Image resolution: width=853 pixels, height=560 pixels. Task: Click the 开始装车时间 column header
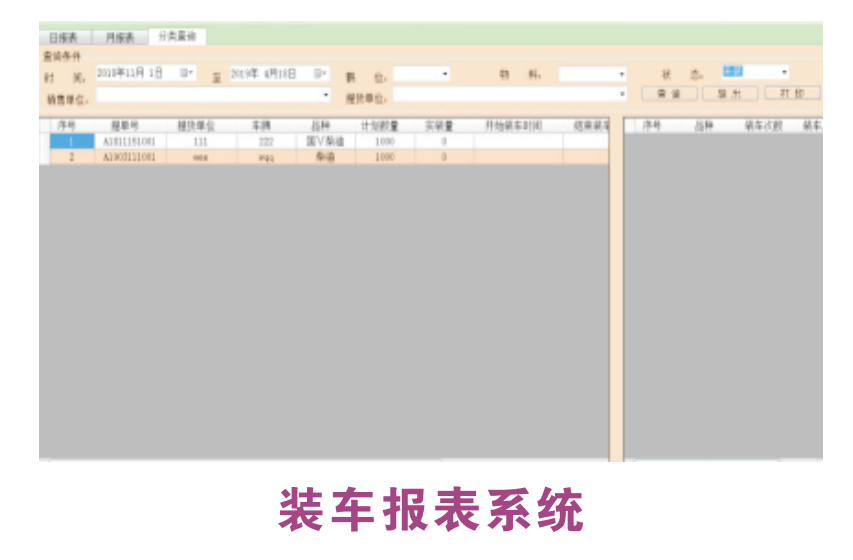[x=513, y=126]
